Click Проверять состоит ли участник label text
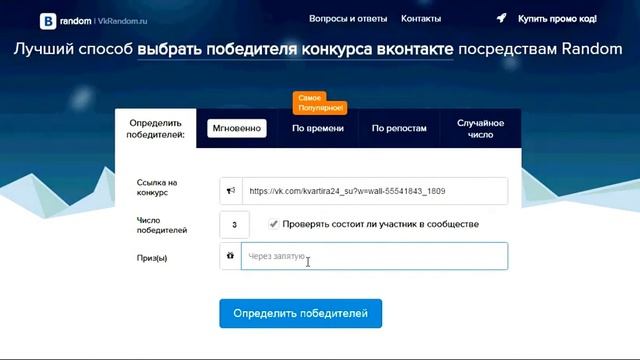 pos(380,224)
